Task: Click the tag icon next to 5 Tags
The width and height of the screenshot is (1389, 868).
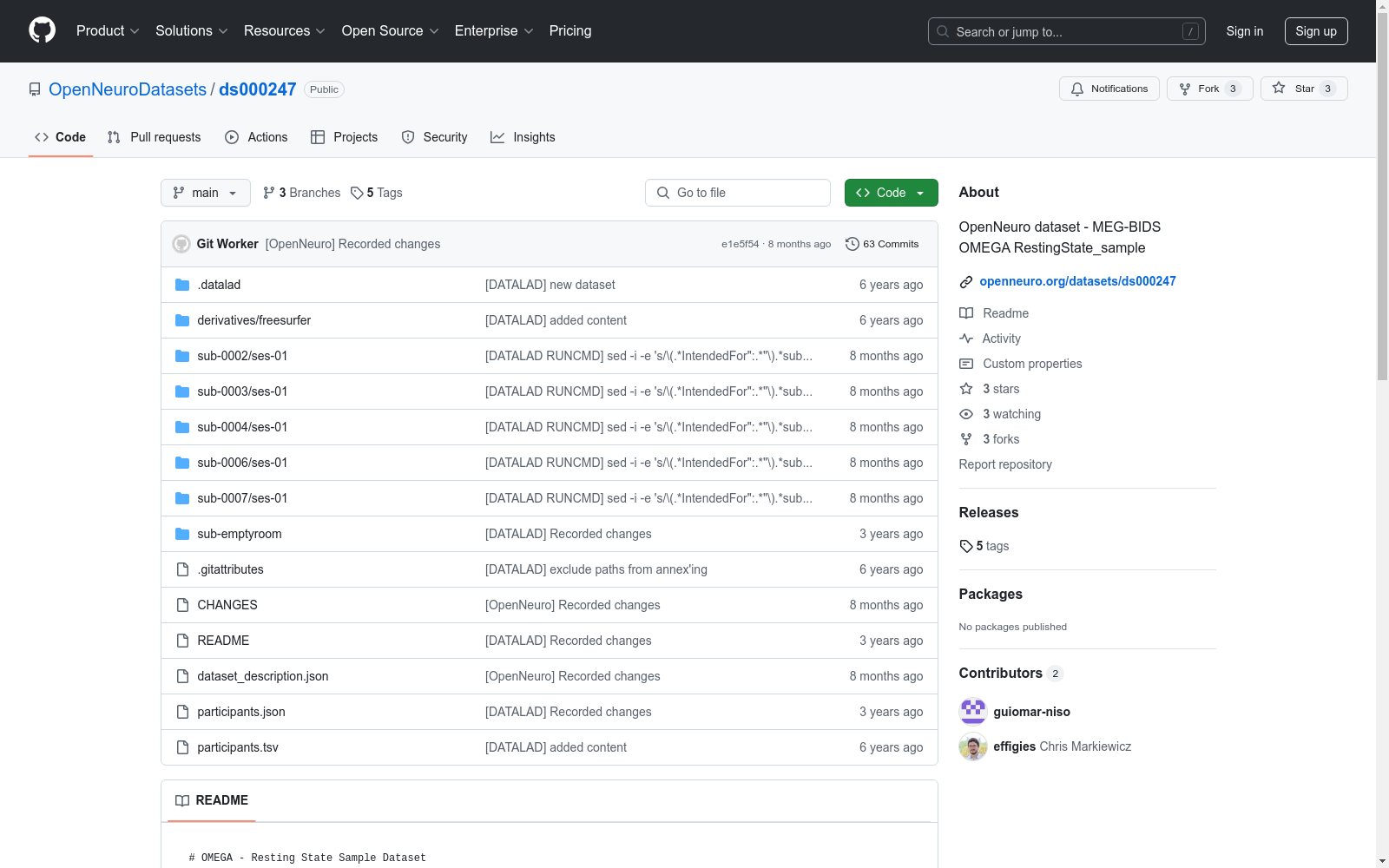Action: tap(357, 193)
